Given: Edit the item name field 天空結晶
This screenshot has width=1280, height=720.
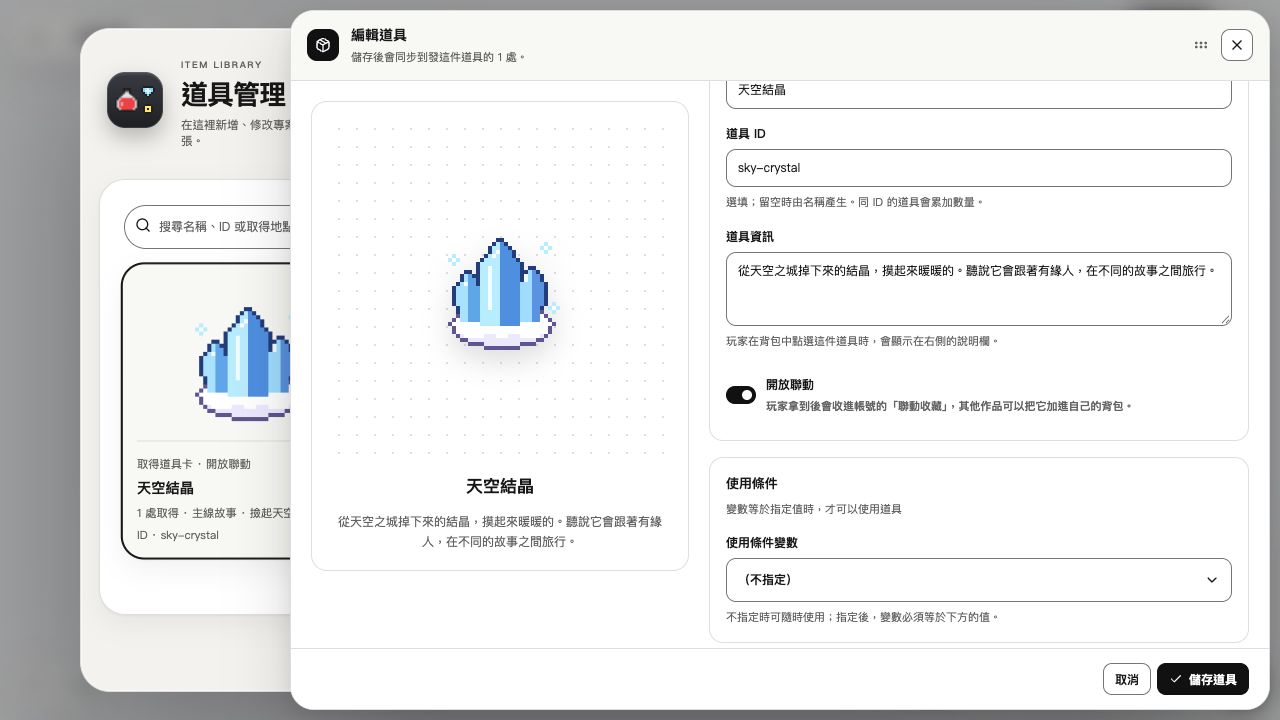Looking at the screenshot, I should (978, 90).
